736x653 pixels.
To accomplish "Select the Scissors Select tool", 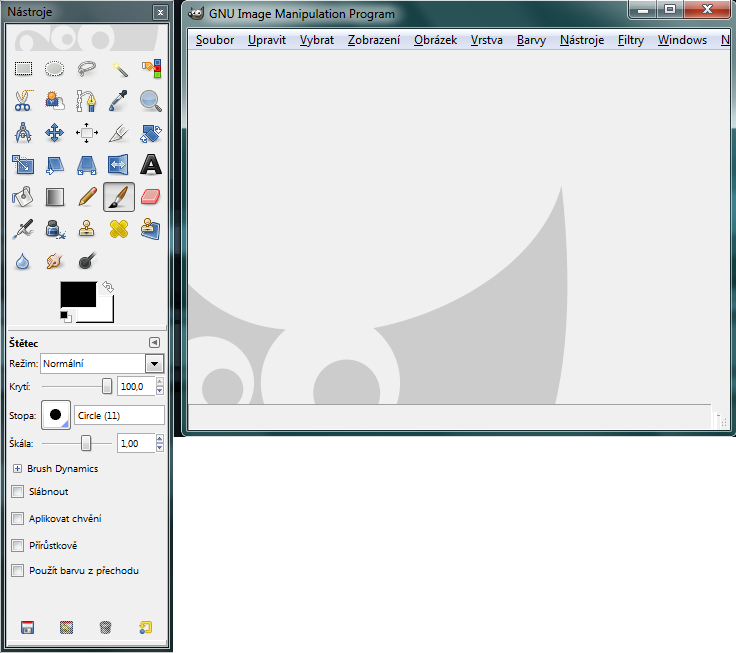I will point(23,101).
